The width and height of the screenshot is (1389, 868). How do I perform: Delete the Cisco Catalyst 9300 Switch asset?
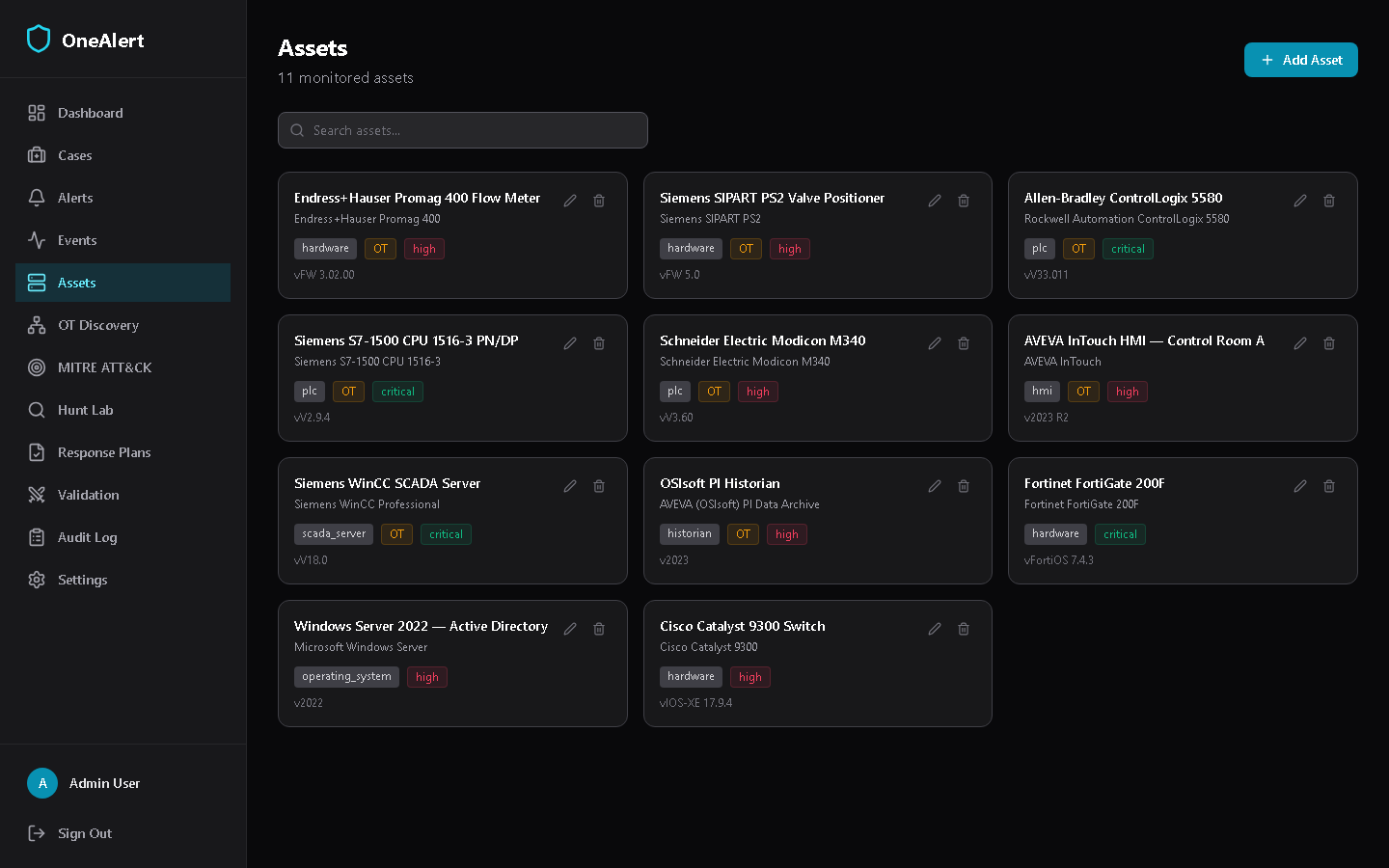click(964, 629)
